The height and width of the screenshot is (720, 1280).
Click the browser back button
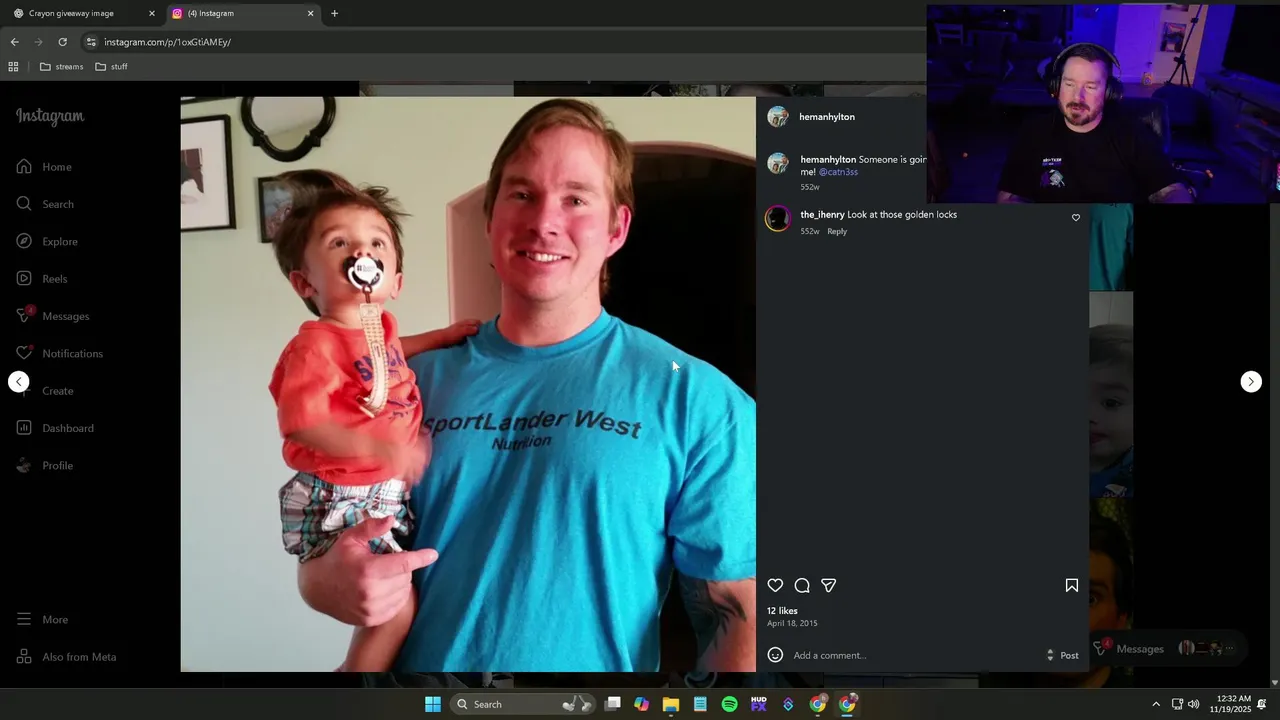14,42
